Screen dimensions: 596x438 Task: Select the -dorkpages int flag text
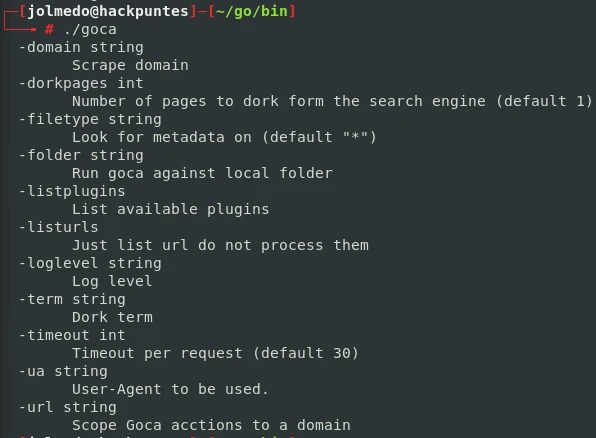click(x=81, y=83)
